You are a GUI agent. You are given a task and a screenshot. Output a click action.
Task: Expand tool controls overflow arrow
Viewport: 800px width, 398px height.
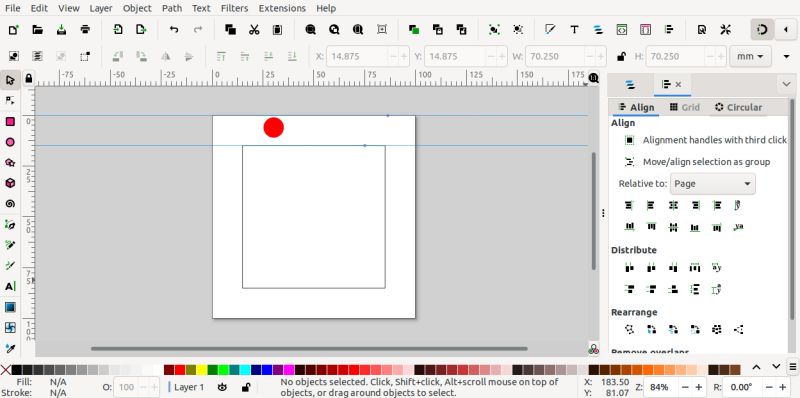click(786, 56)
